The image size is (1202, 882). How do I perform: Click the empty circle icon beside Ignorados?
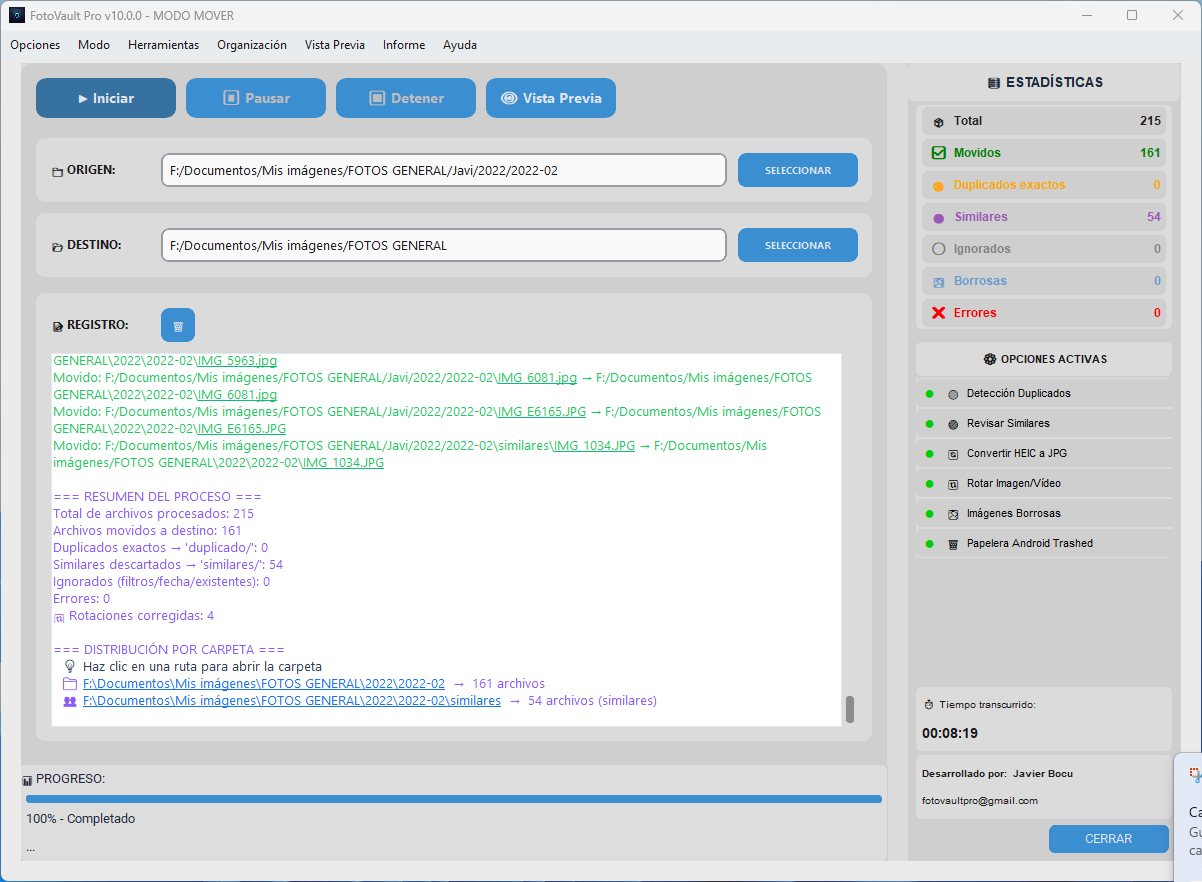pos(938,249)
